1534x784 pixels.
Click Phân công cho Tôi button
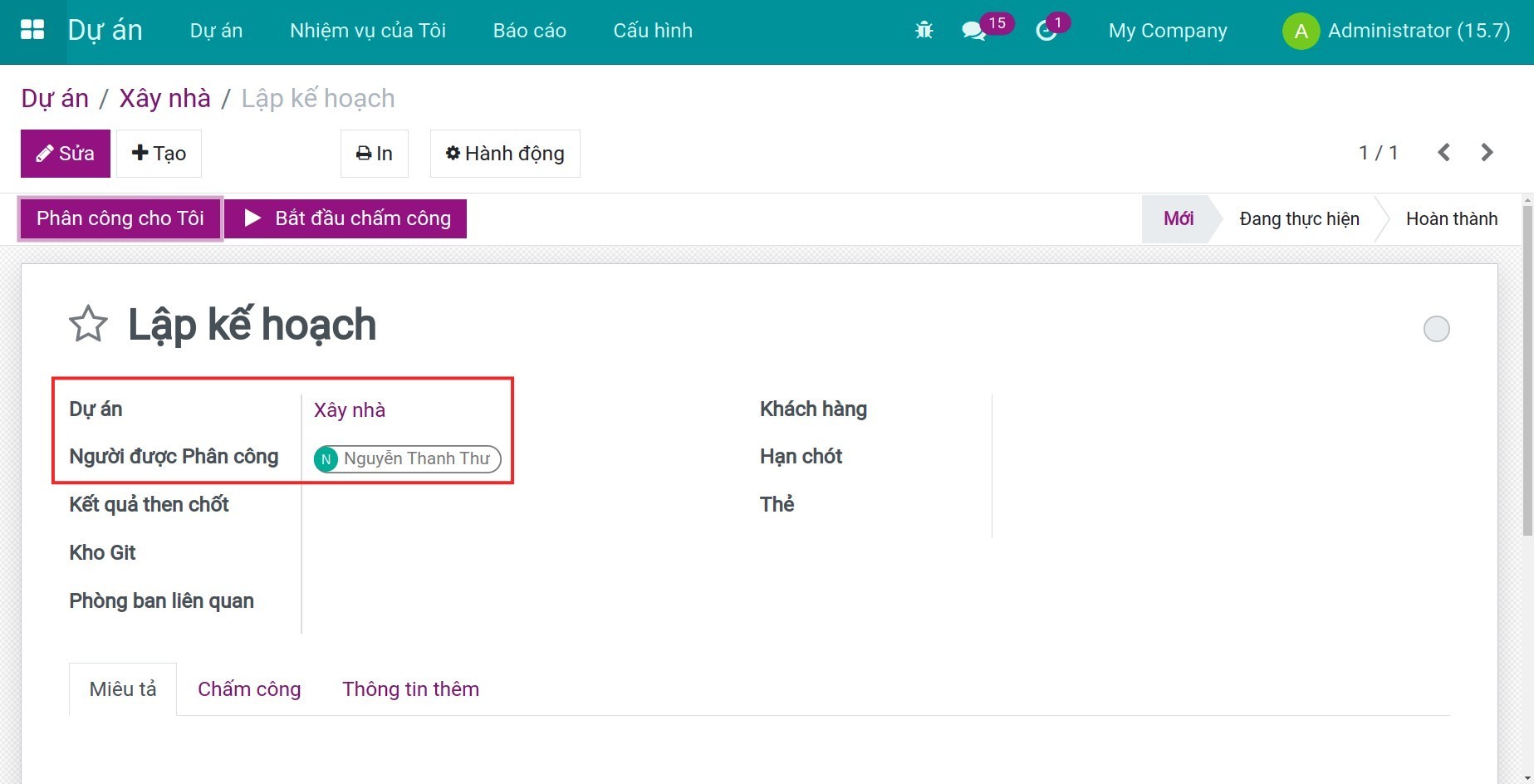(x=120, y=218)
